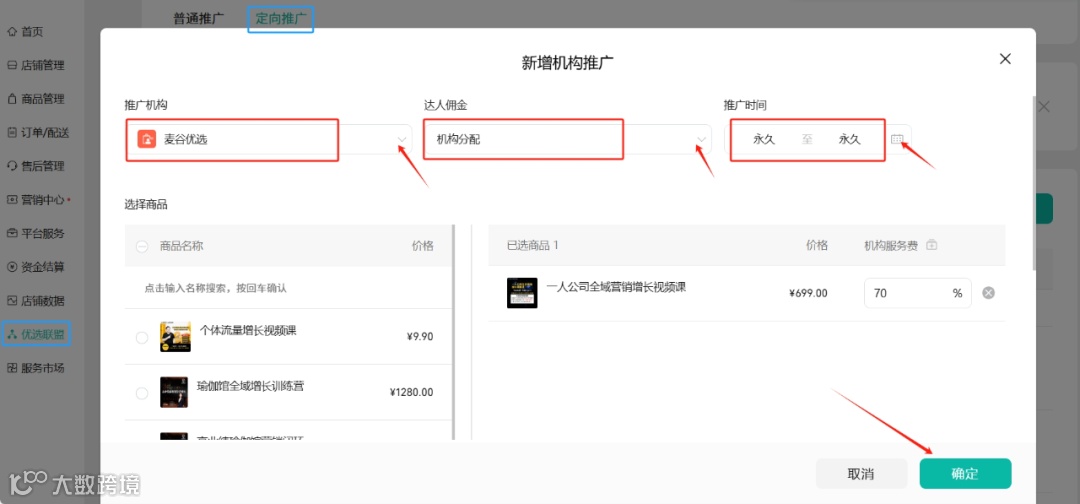
Task: Click the 营销中心 sidebar icon
Action: (12, 200)
